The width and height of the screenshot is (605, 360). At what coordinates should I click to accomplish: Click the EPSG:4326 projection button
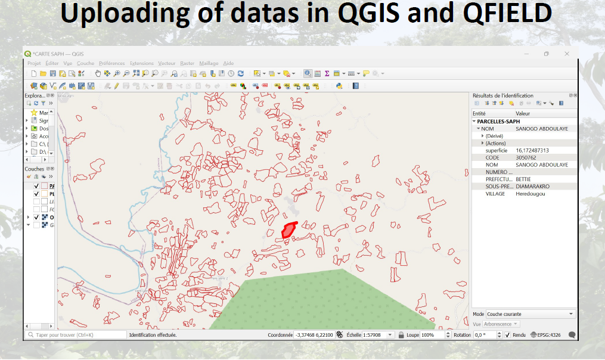tap(546, 335)
